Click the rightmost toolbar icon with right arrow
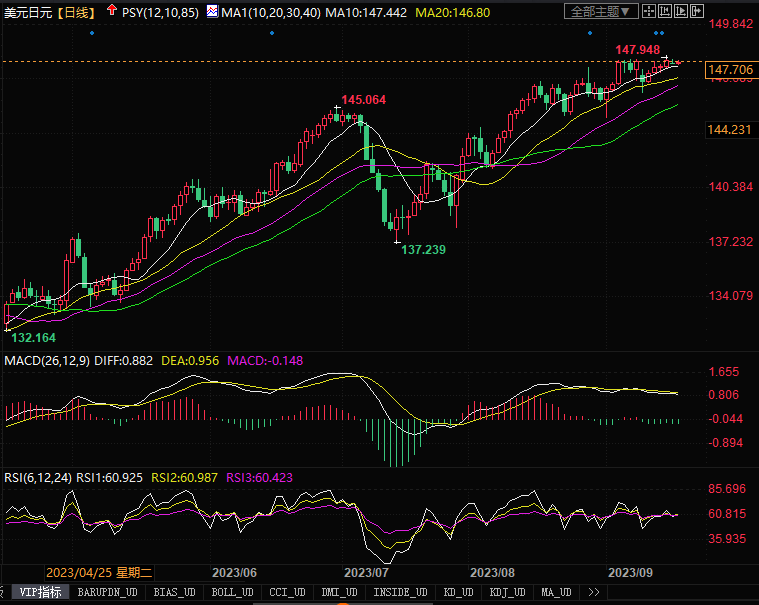 tap(699, 12)
